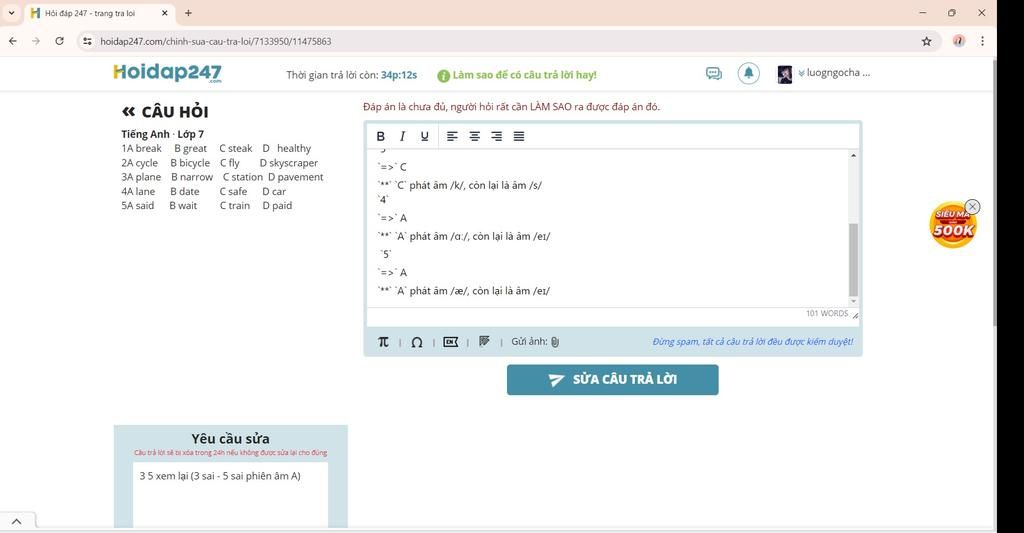Viewport: 1024px width, 533px height.
Task: Click browser forward arrow
Action: (x=36, y=41)
